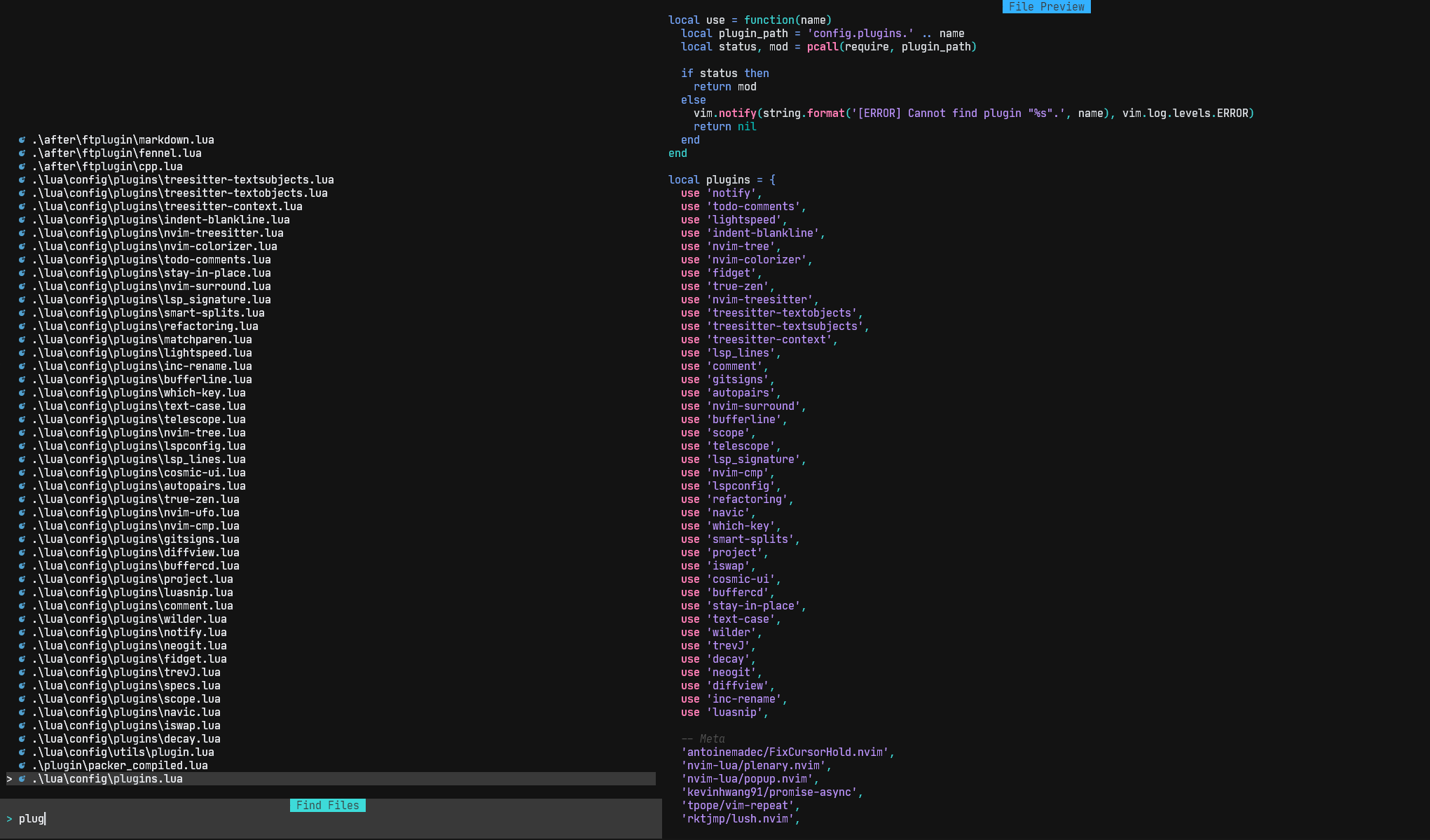Click the Lua icon beside fennel.lua
The image size is (1430, 840).
click(x=22, y=153)
